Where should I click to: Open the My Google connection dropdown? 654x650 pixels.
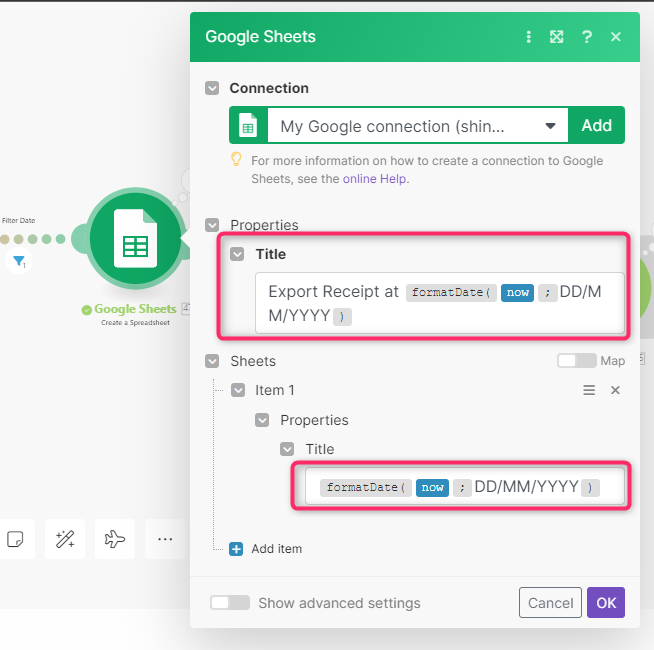(x=414, y=126)
